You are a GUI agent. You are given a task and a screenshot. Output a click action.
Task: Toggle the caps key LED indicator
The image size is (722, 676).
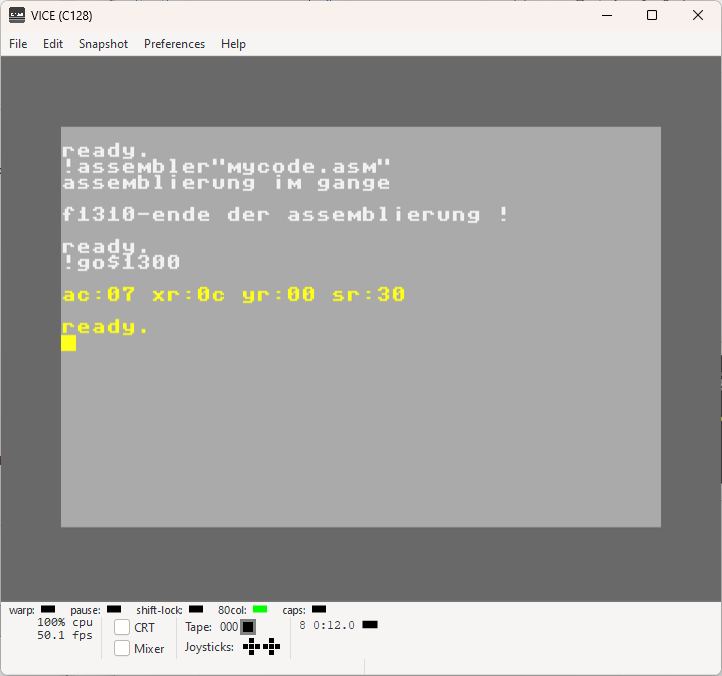click(319, 609)
